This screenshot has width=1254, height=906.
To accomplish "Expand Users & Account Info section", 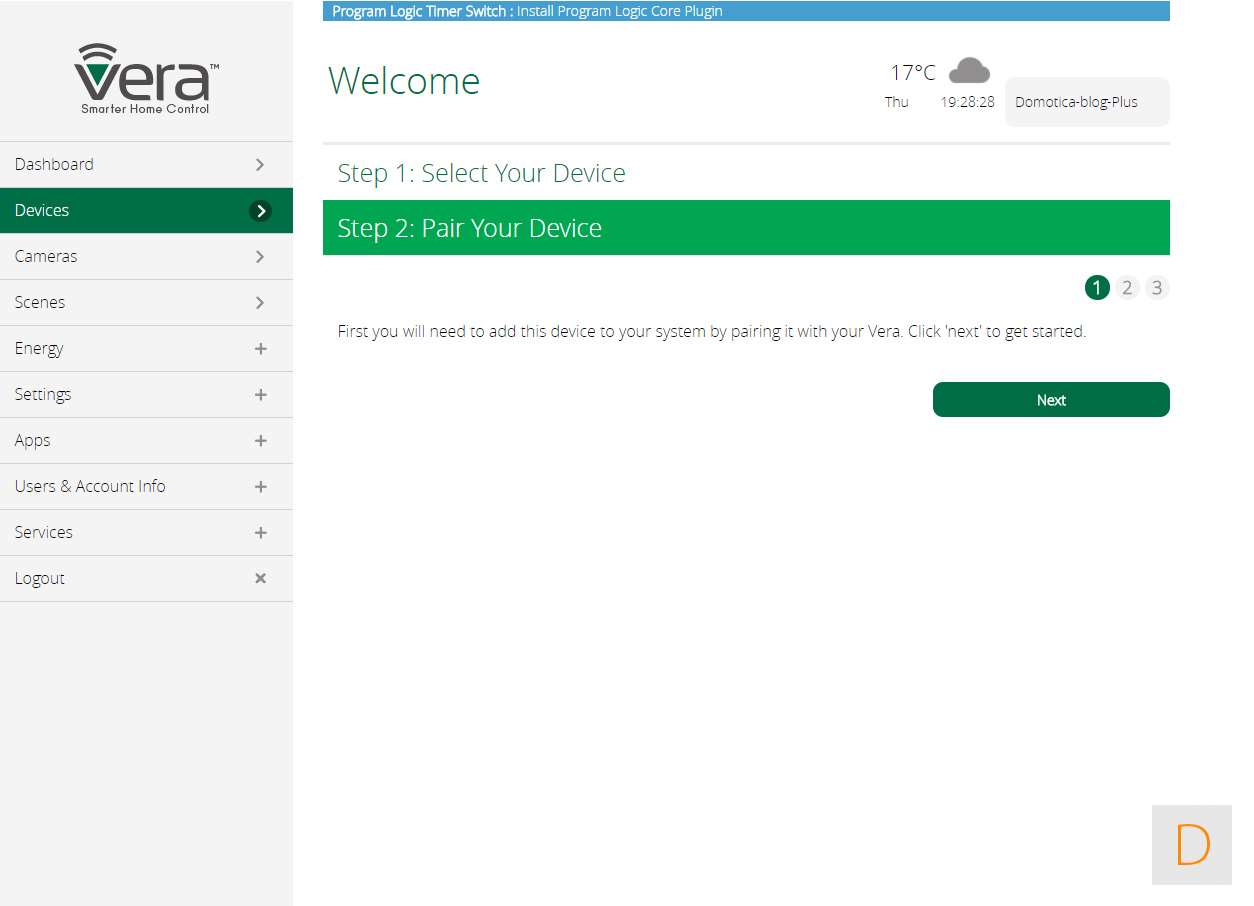I will coord(260,487).
